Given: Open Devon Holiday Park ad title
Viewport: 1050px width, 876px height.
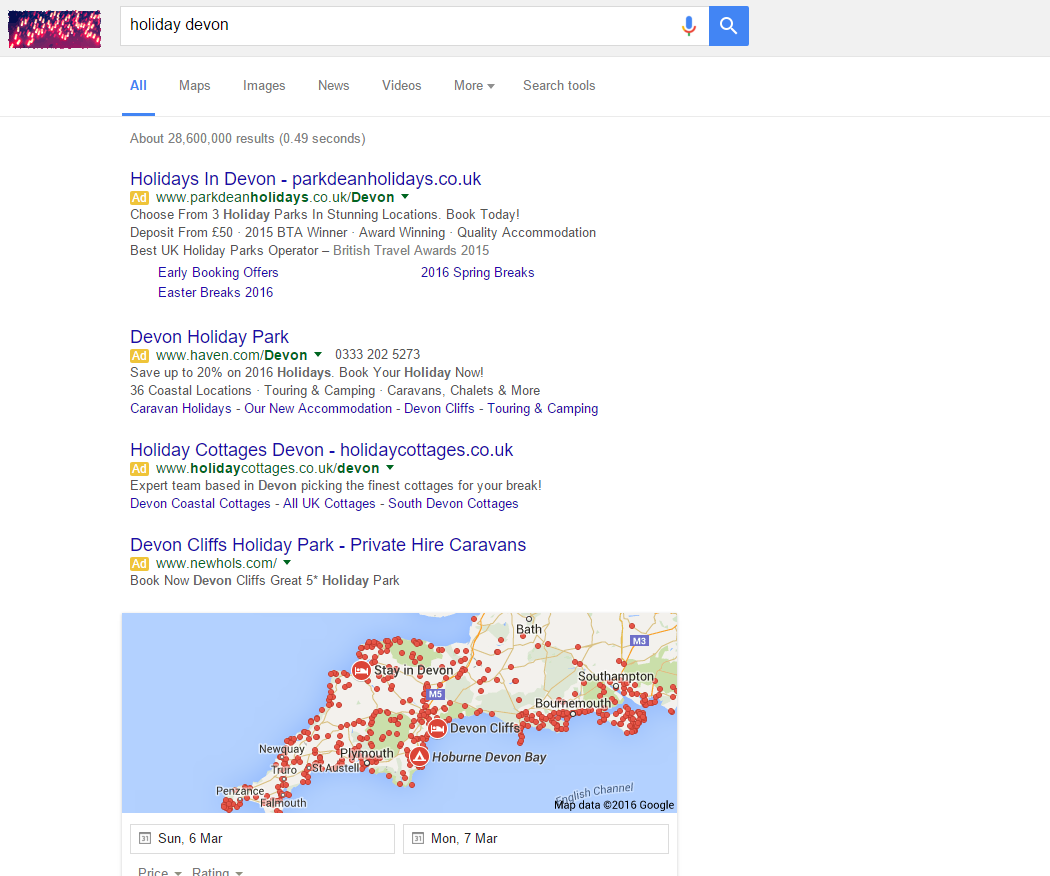Looking at the screenshot, I should pyautogui.click(x=210, y=337).
